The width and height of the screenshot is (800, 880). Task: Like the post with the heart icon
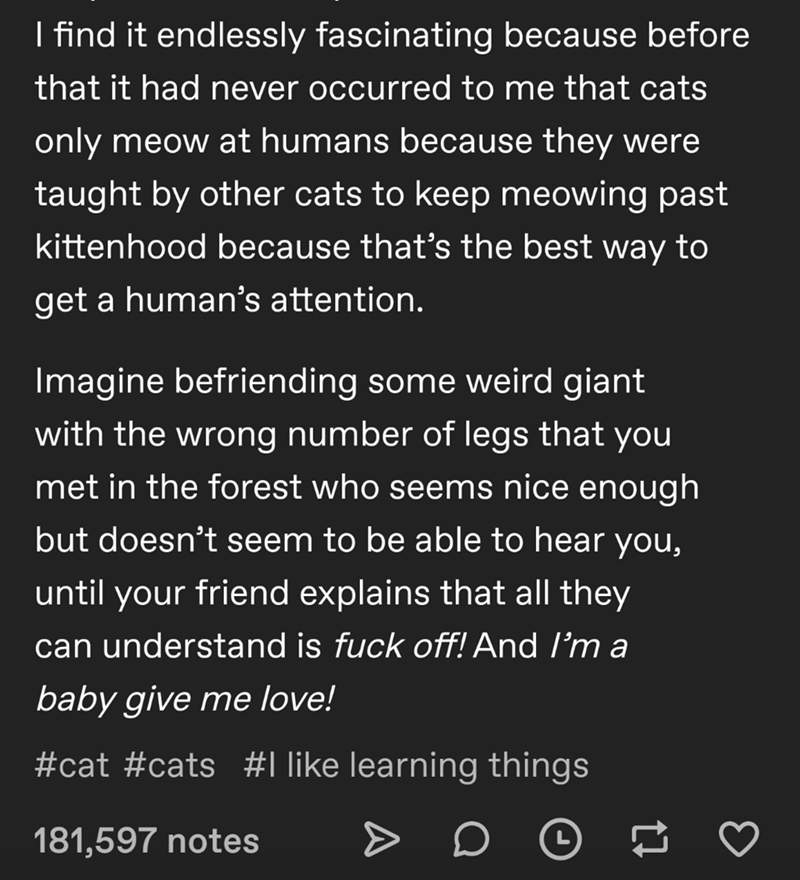click(x=739, y=840)
